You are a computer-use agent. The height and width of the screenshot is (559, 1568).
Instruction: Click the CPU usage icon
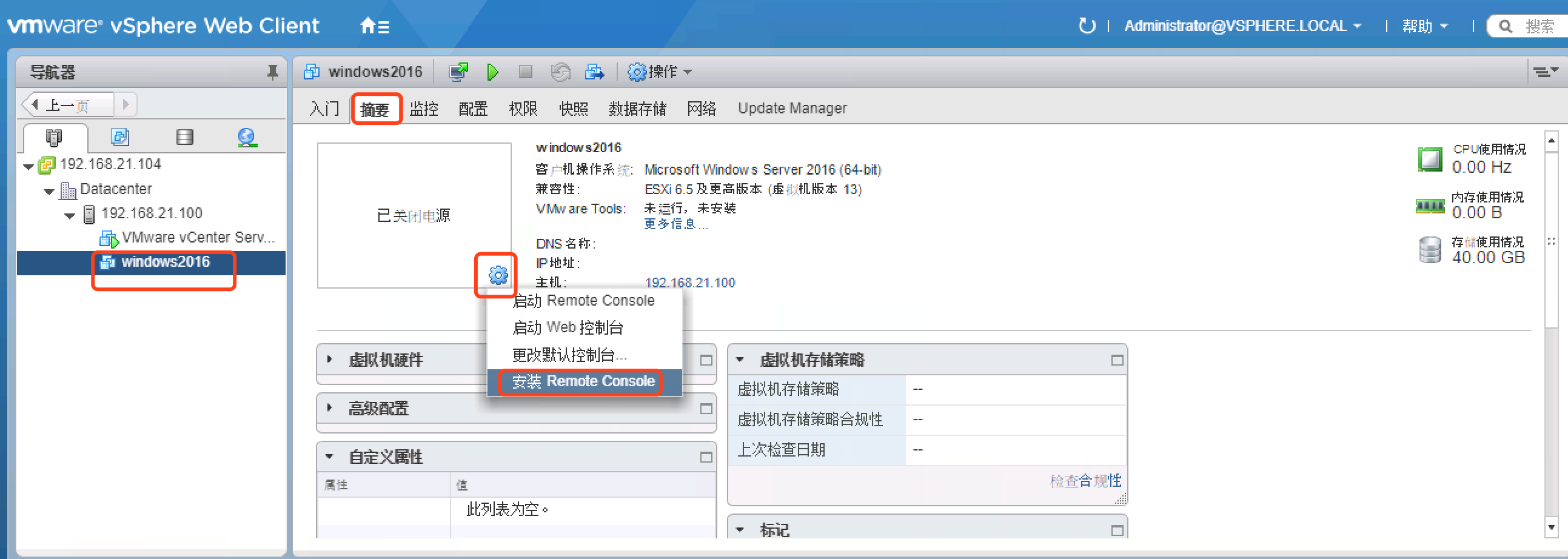tap(1430, 159)
